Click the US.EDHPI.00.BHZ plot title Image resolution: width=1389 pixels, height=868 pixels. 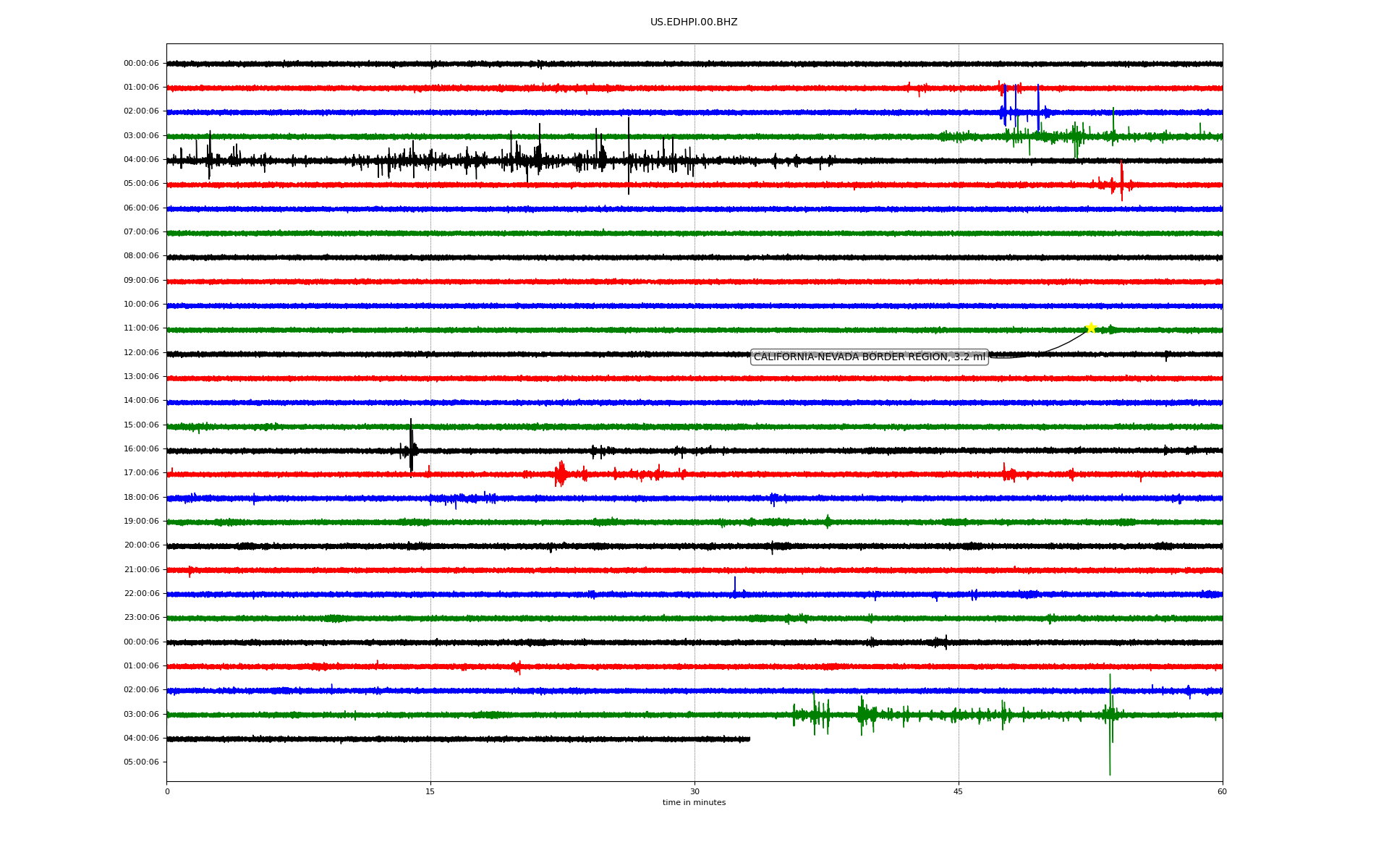[694, 22]
